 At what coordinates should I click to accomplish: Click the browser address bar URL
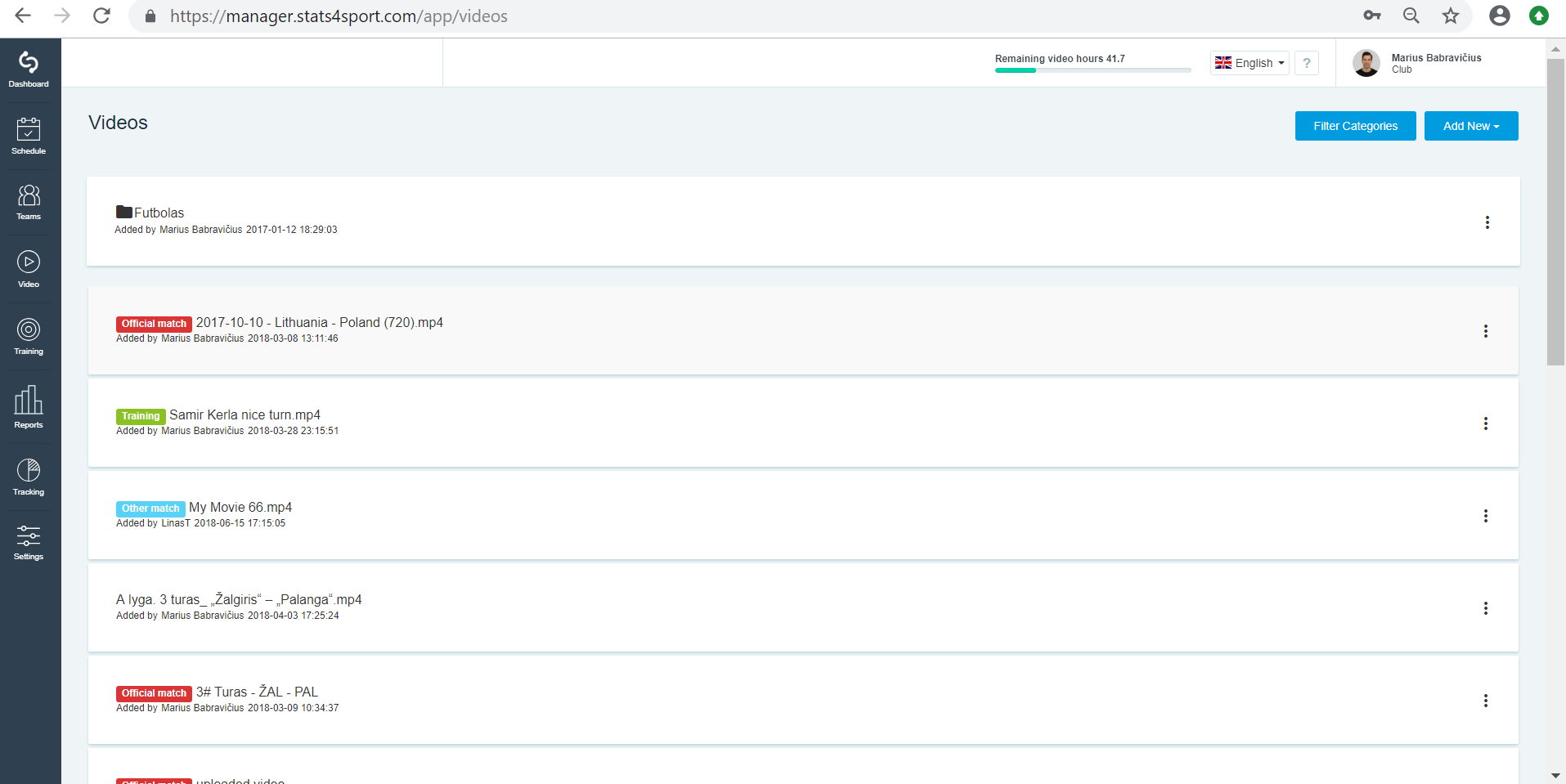(x=339, y=16)
